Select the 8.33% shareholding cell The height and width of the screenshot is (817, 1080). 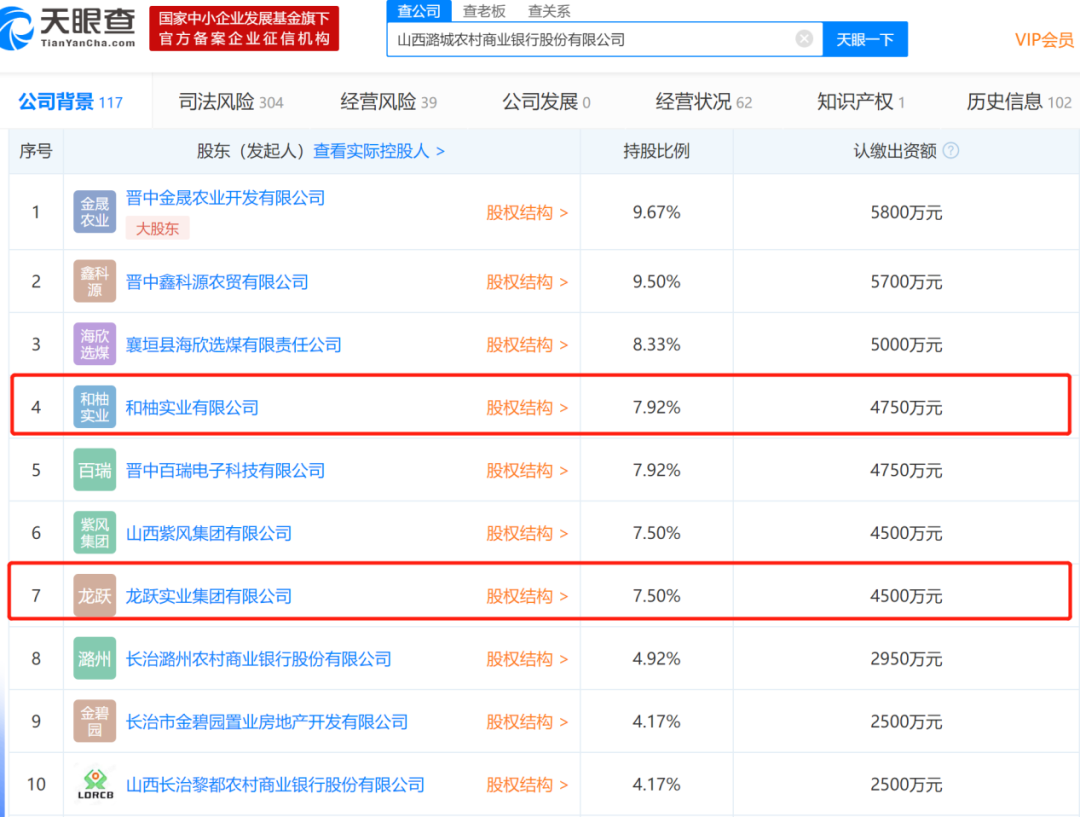tap(656, 344)
